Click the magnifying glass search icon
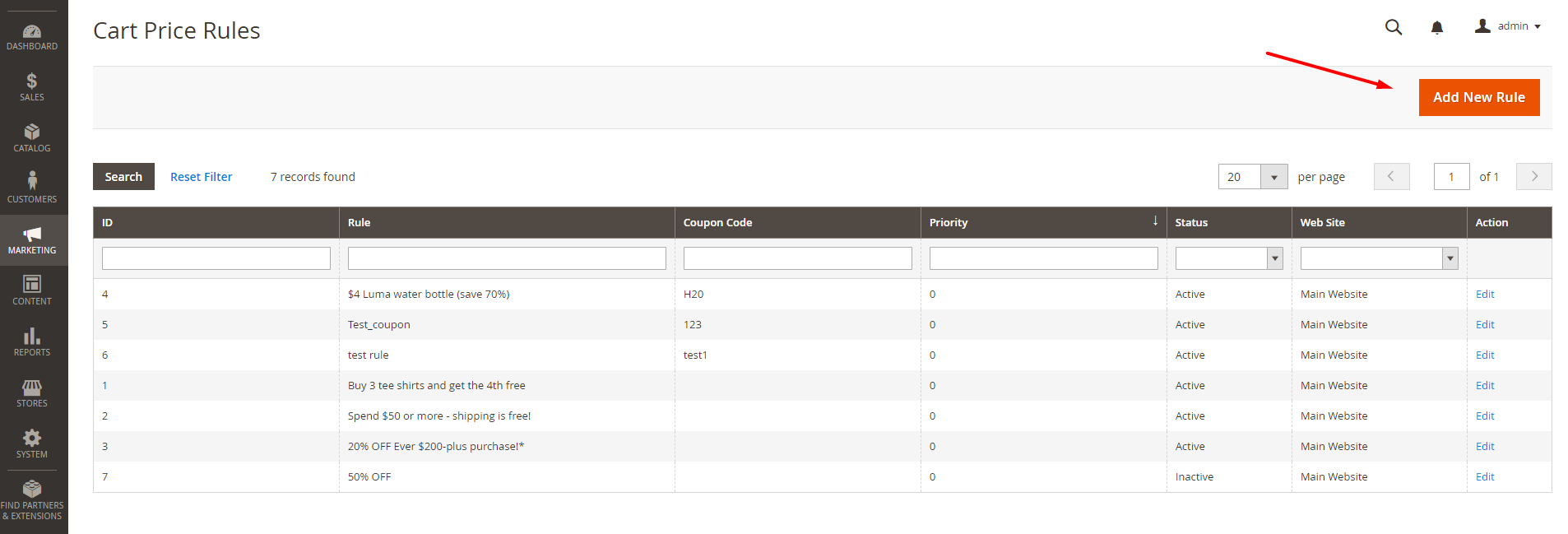Image resolution: width=1568 pixels, height=534 pixels. click(1393, 27)
